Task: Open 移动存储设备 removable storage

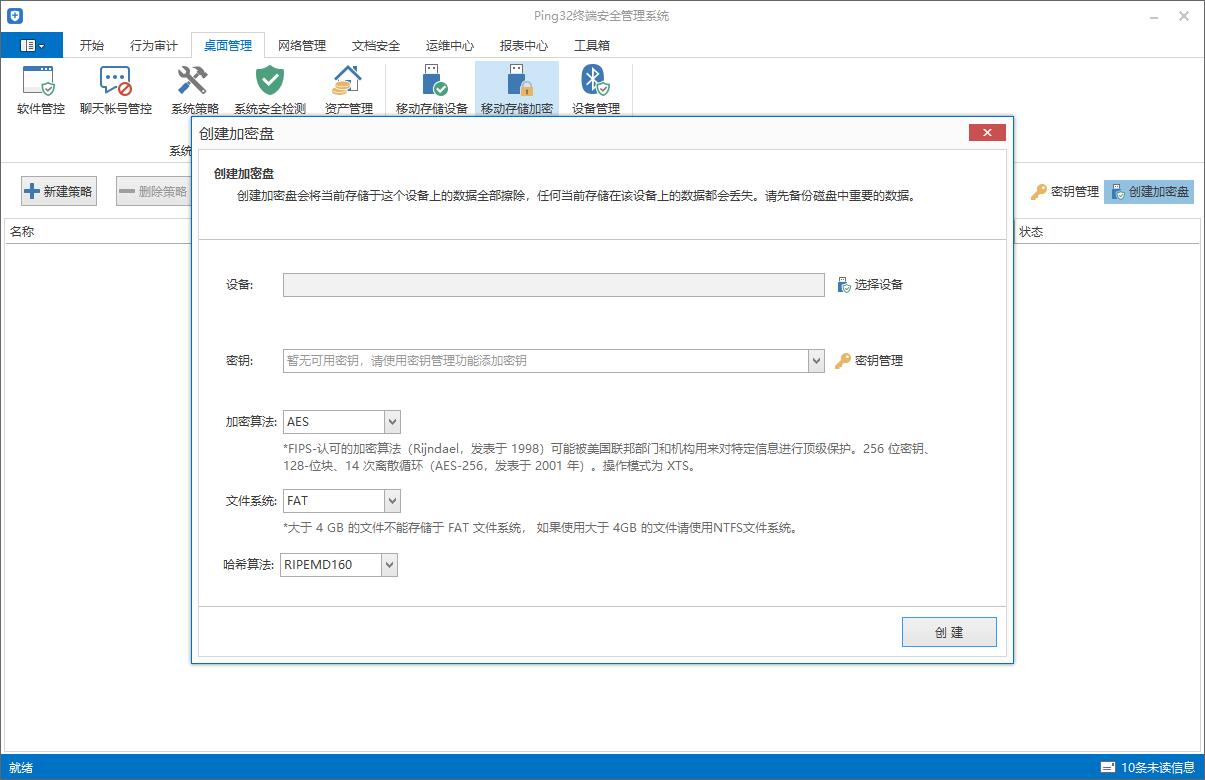Action: [432, 90]
